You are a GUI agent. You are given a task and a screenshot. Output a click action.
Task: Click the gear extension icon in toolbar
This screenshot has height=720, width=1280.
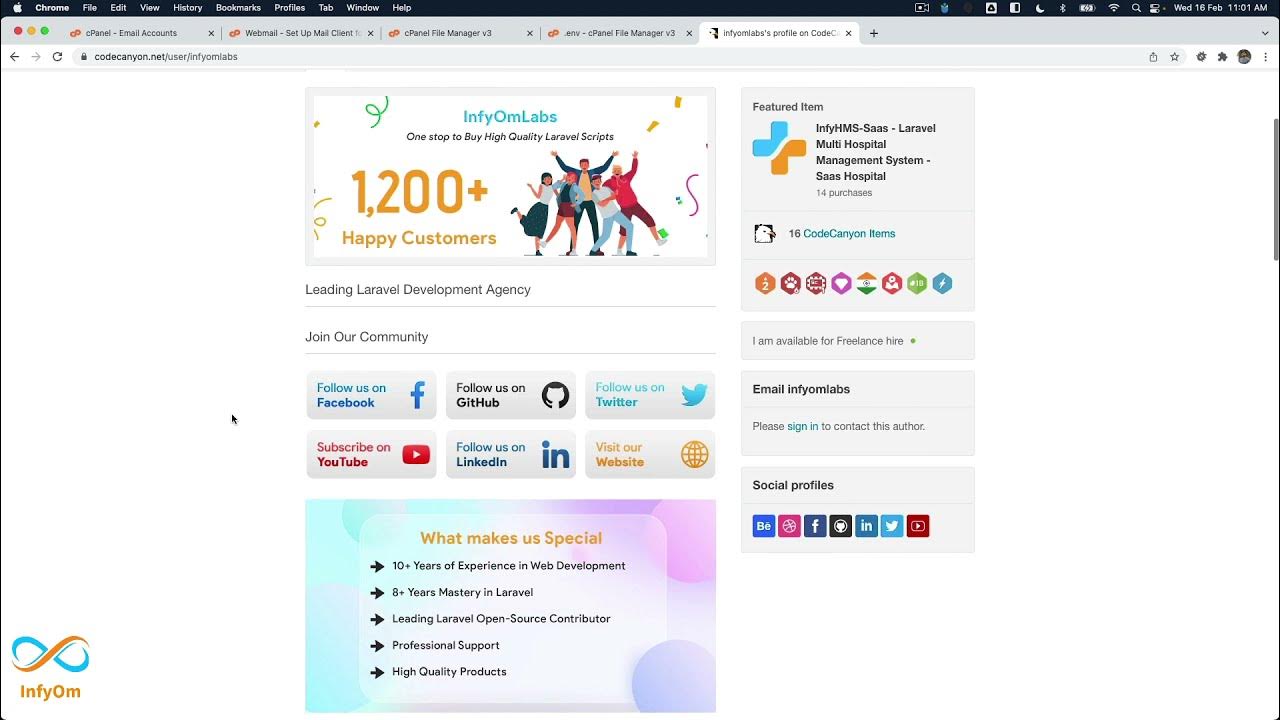click(1201, 57)
